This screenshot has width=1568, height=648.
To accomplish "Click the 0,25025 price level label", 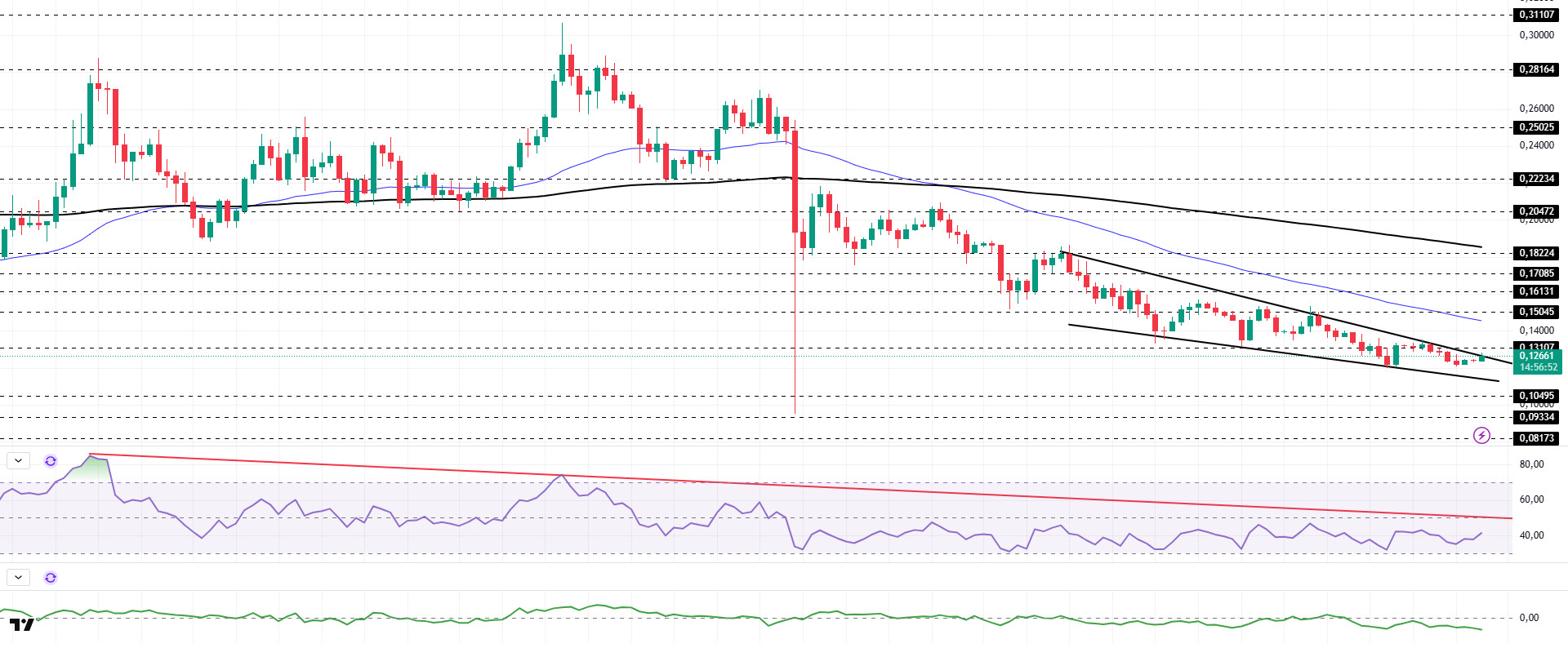I will (1536, 127).
